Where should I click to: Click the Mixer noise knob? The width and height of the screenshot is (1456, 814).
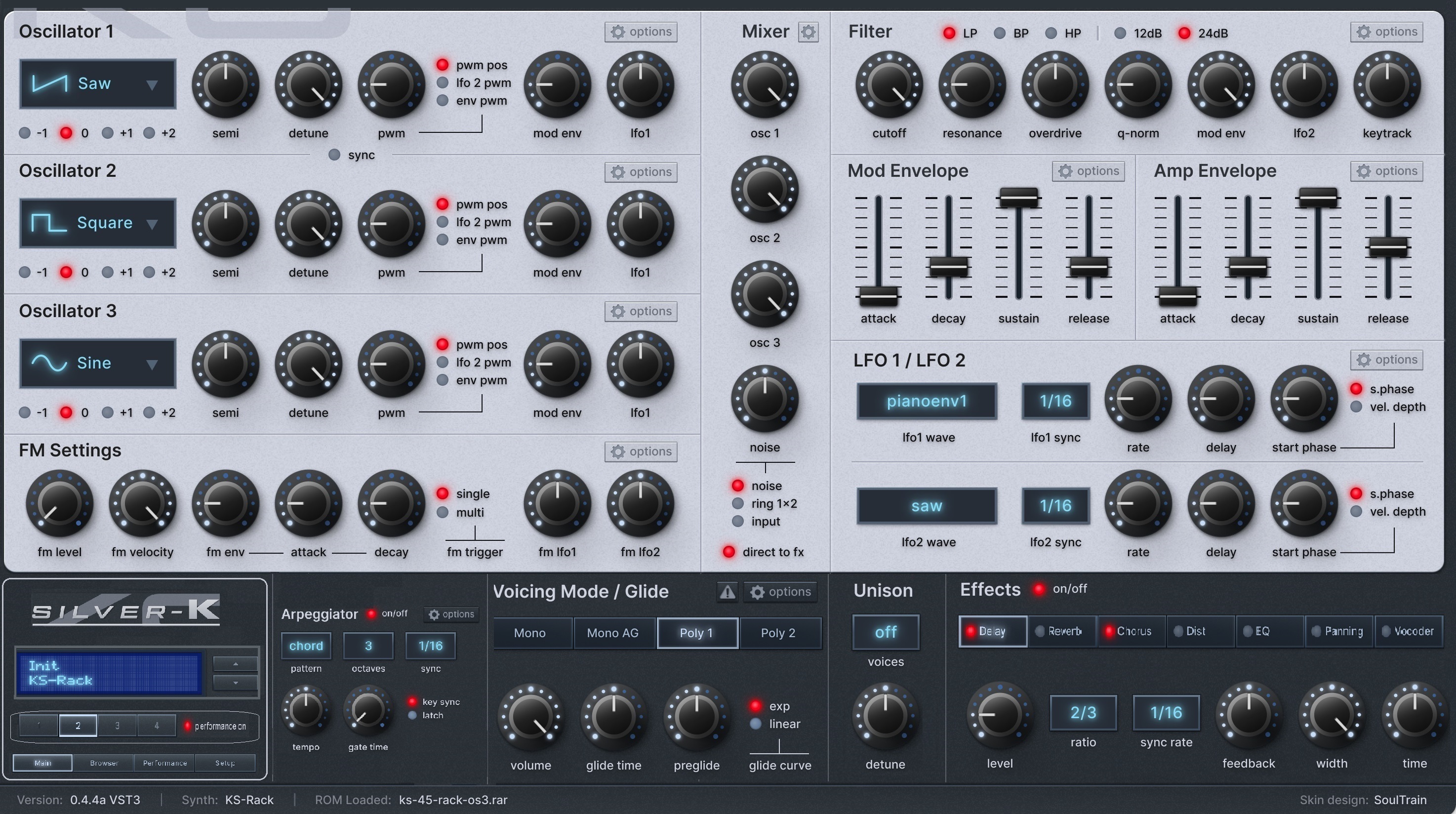tap(765, 399)
